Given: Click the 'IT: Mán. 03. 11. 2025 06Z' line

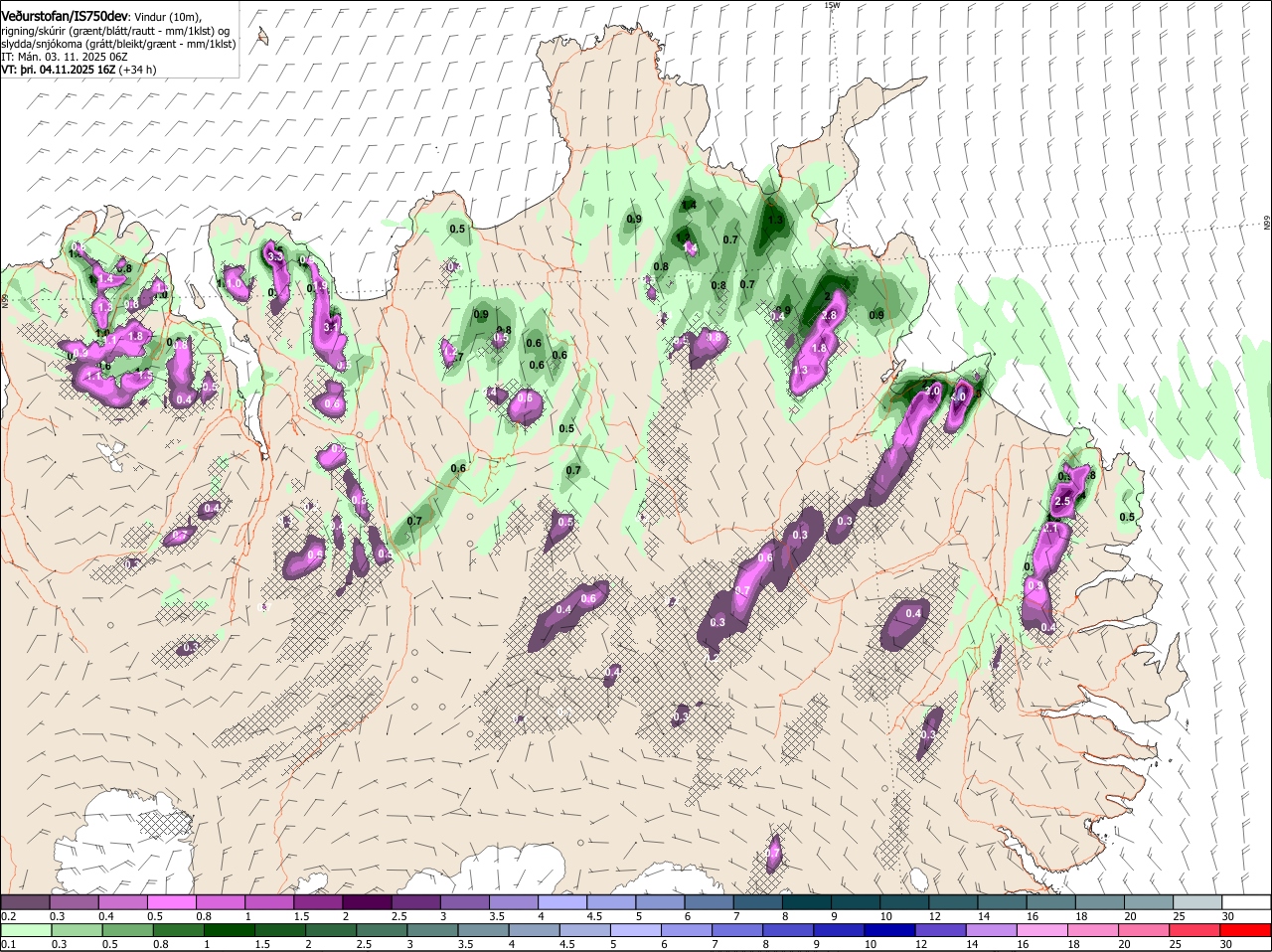Looking at the screenshot, I should [x=63, y=57].
